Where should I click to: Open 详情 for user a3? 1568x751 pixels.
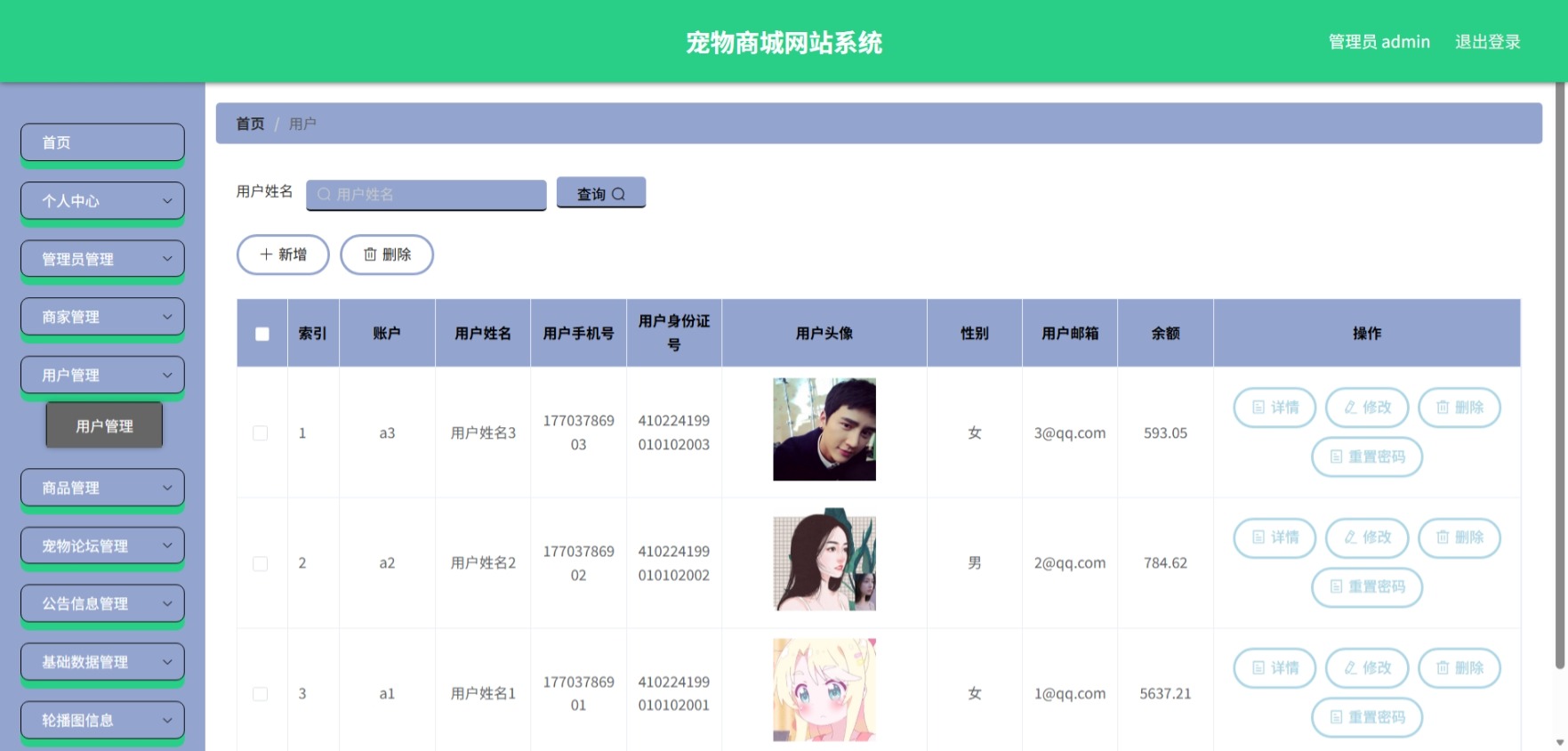coord(1275,408)
